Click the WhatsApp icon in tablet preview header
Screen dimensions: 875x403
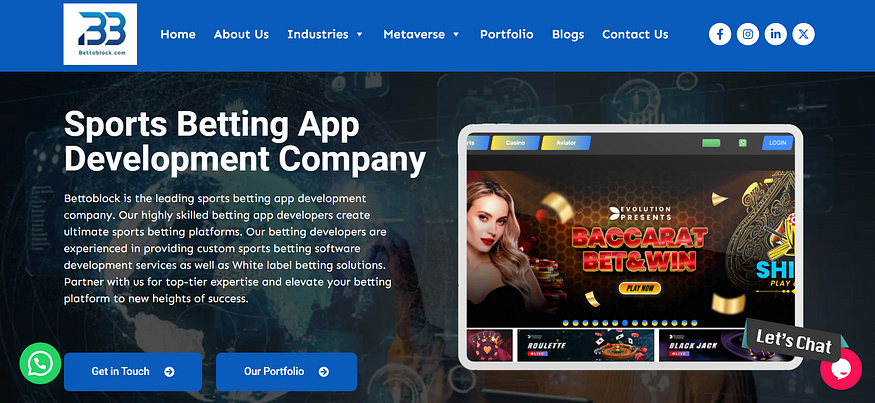click(x=742, y=143)
